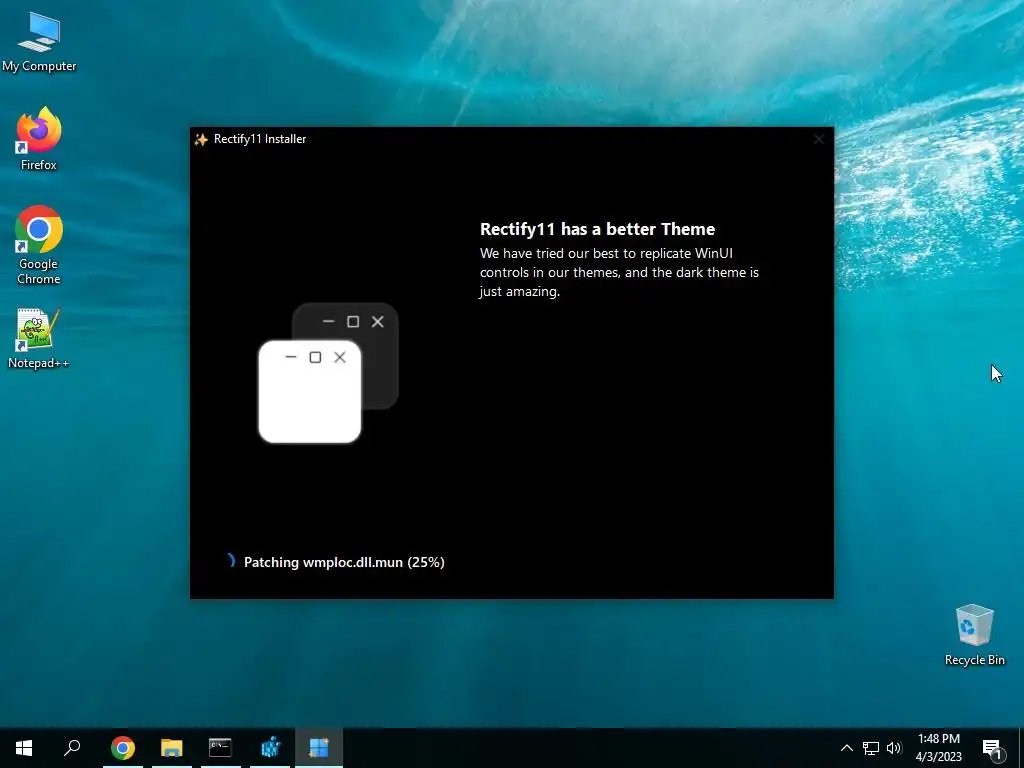Open the notification center icon
Image resolution: width=1024 pixels, height=768 pixels.
[992, 748]
